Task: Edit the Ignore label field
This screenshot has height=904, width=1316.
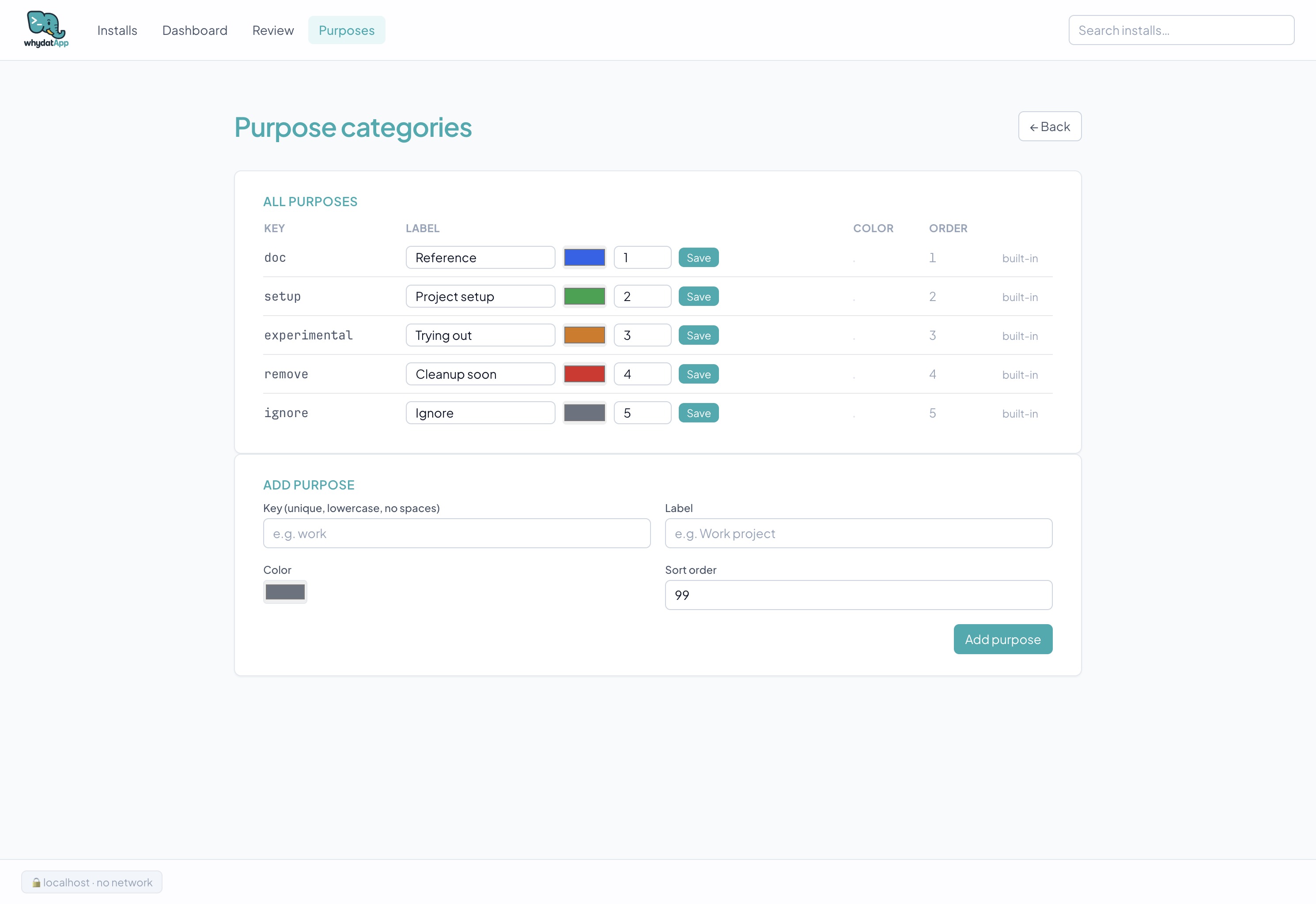Action: 480,413
